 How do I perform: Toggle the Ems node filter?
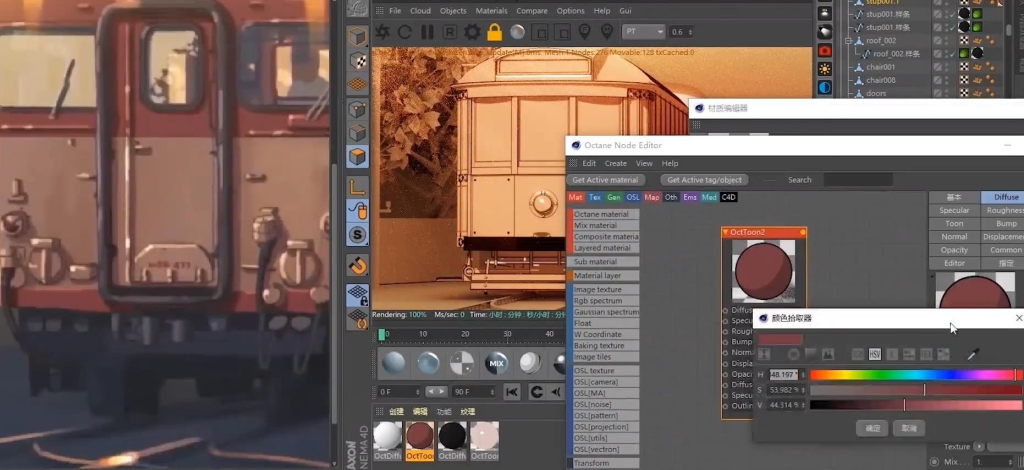(x=690, y=197)
